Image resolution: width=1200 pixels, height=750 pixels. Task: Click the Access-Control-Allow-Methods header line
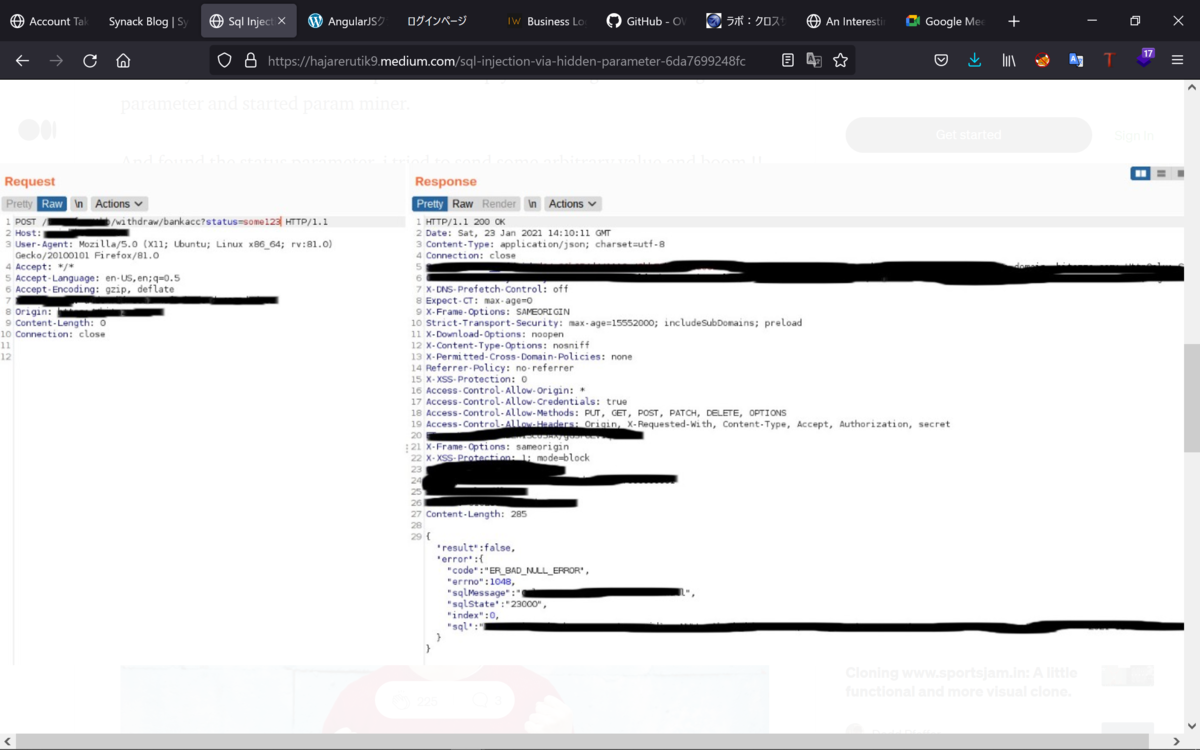point(606,413)
